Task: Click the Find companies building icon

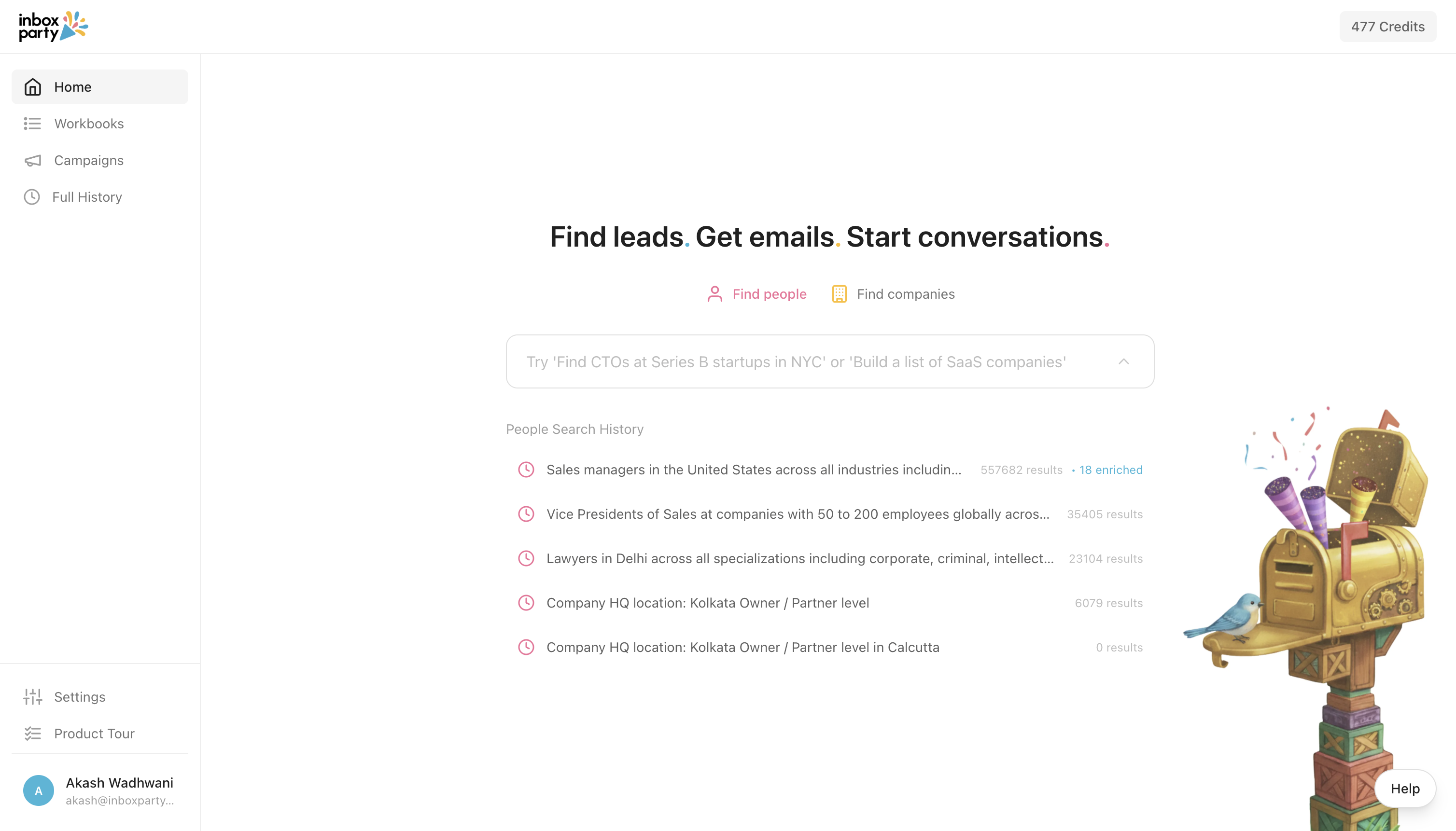Action: [839, 294]
